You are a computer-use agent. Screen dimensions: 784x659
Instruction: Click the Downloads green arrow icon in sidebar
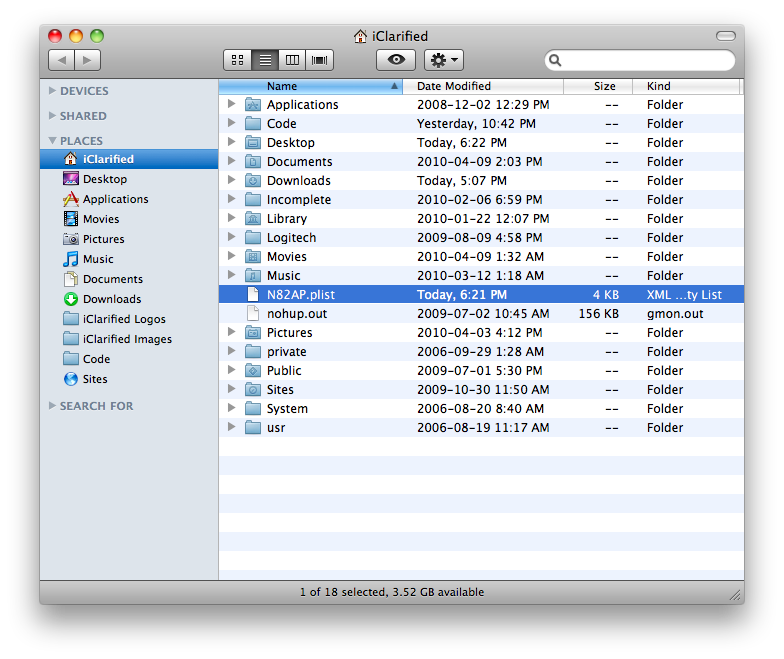click(x=71, y=299)
